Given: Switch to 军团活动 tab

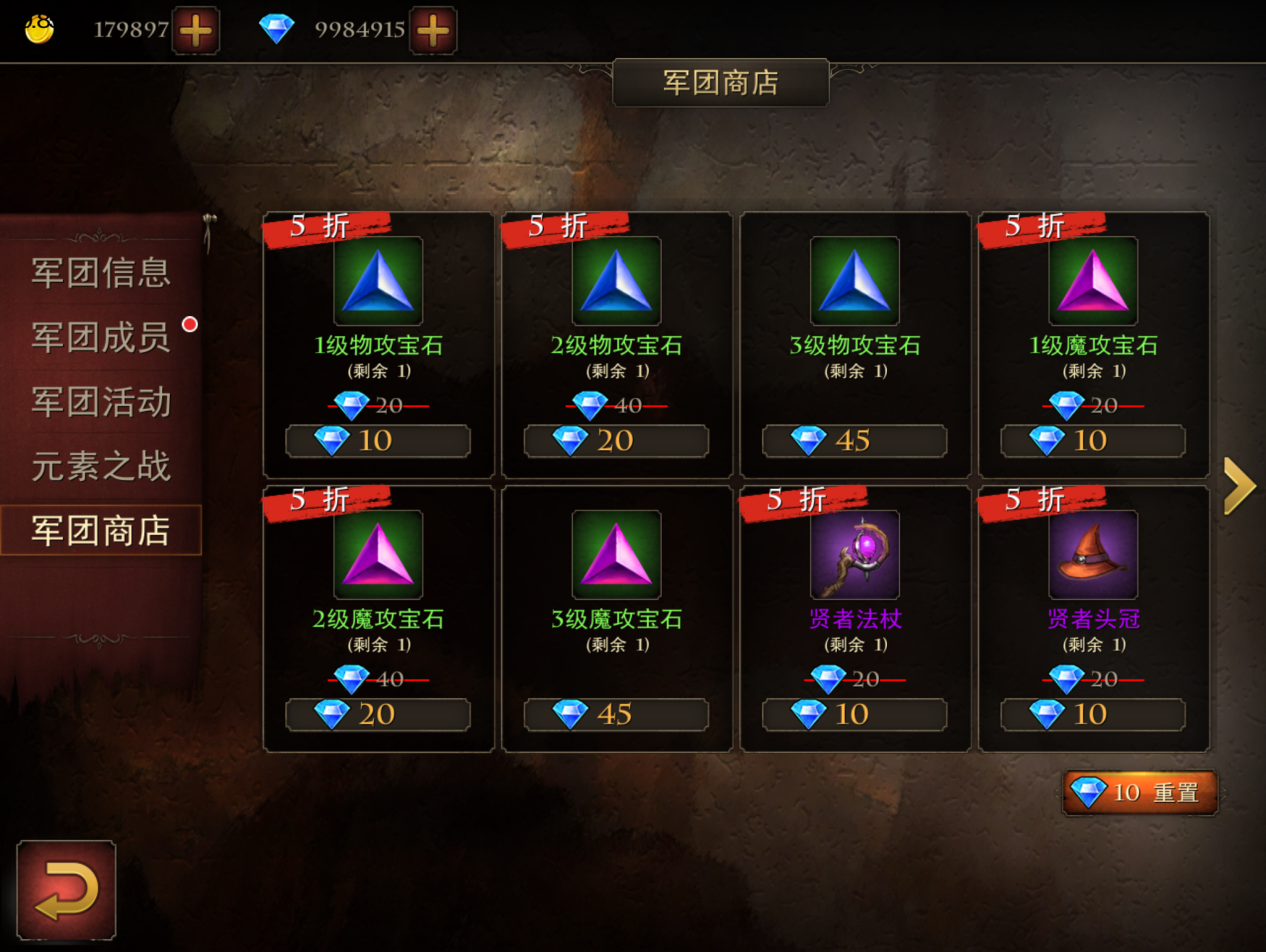Looking at the screenshot, I should pos(101,401).
